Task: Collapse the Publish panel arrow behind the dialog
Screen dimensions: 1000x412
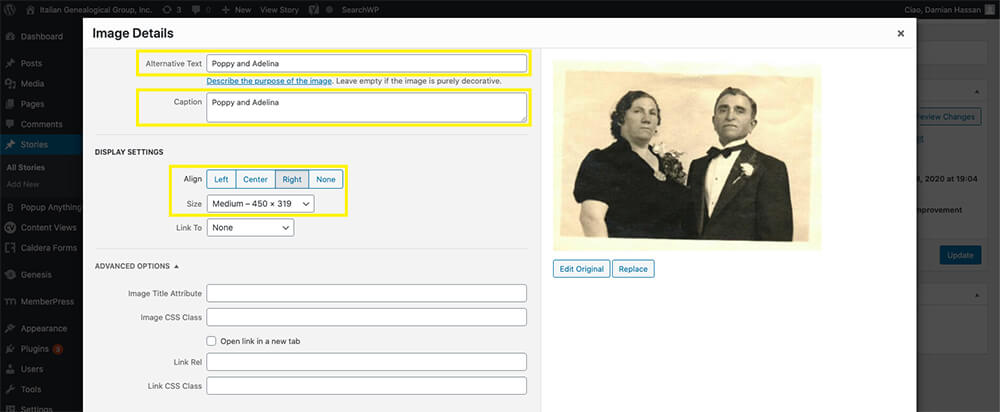Action: (976, 92)
